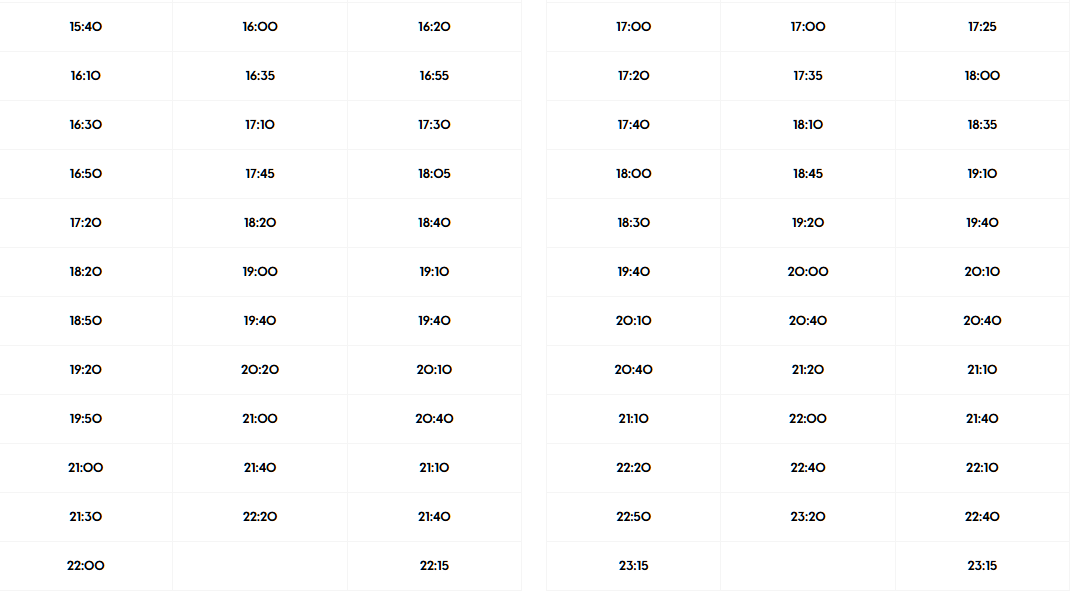
Task: Choose the 18:35 time cell
Action: (982, 125)
